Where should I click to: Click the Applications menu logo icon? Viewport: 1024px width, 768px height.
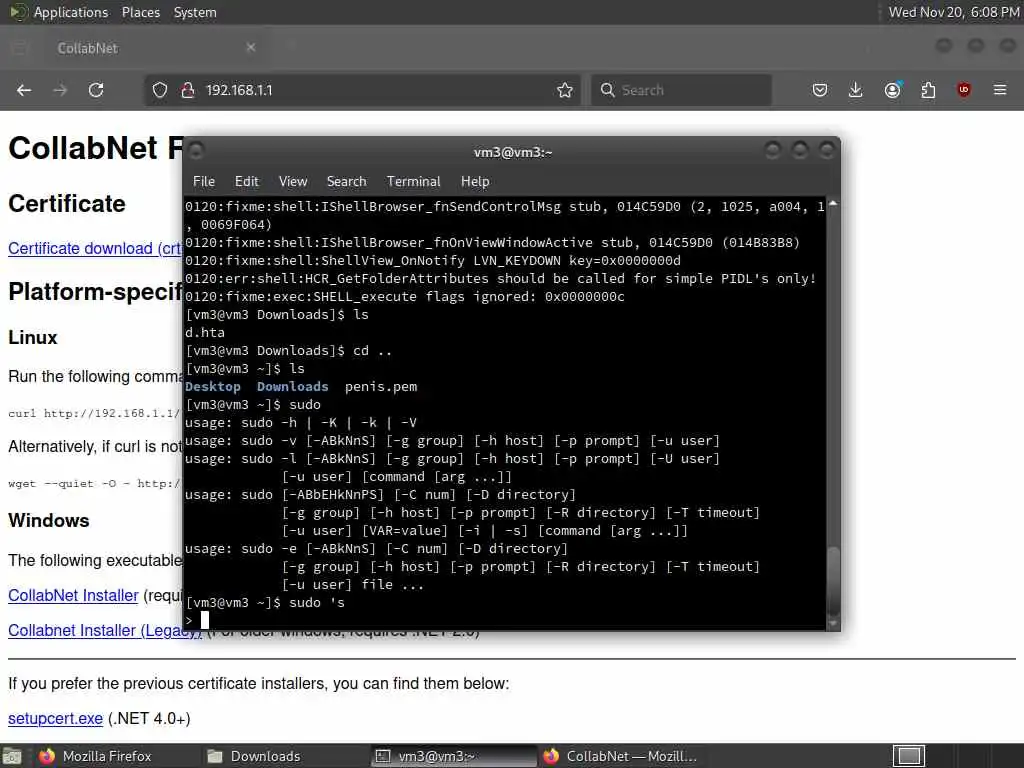[18, 12]
